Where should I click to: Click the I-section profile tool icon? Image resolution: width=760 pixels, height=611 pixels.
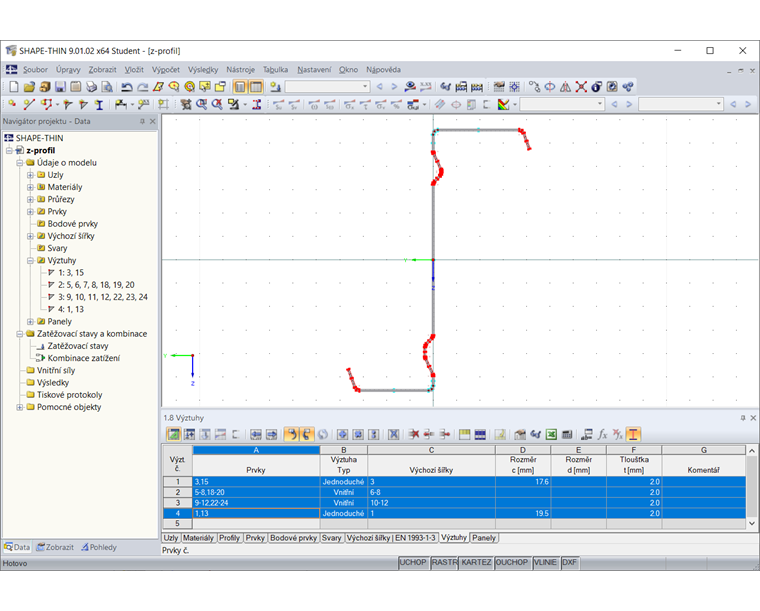(x=99, y=104)
